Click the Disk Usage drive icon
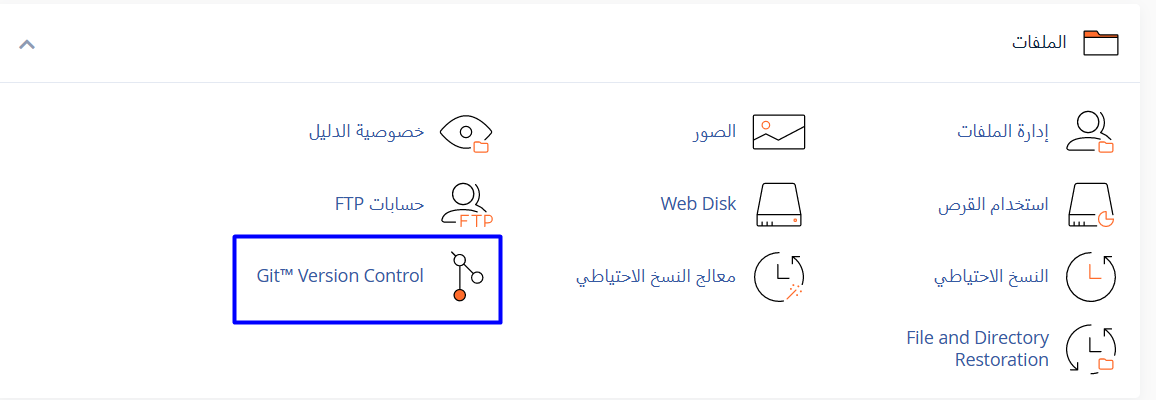This screenshot has height=400, width=1156. 1090,205
